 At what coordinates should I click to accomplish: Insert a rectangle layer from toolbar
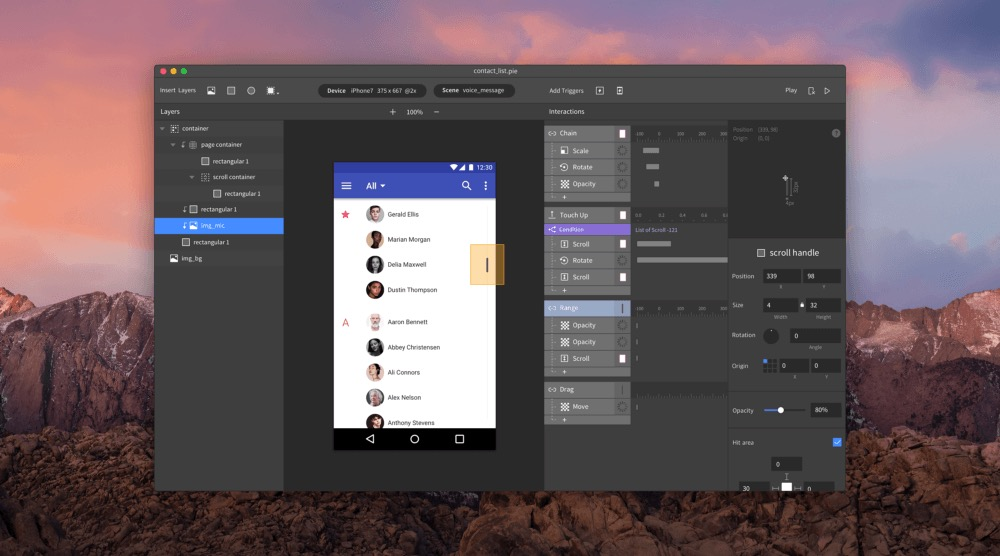[x=231, y=91]
